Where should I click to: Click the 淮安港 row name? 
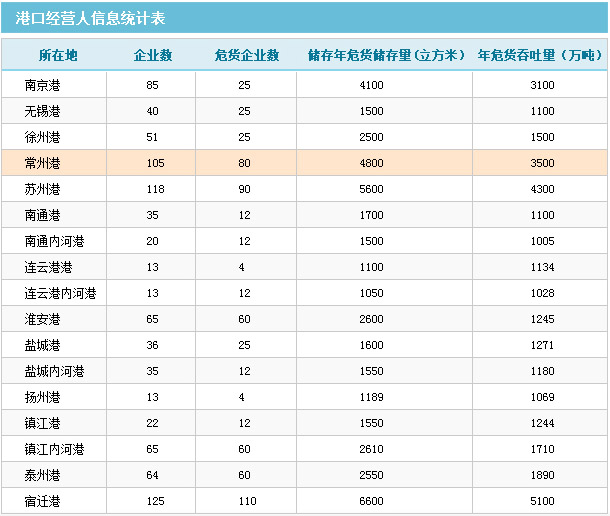tap(43, 319)
